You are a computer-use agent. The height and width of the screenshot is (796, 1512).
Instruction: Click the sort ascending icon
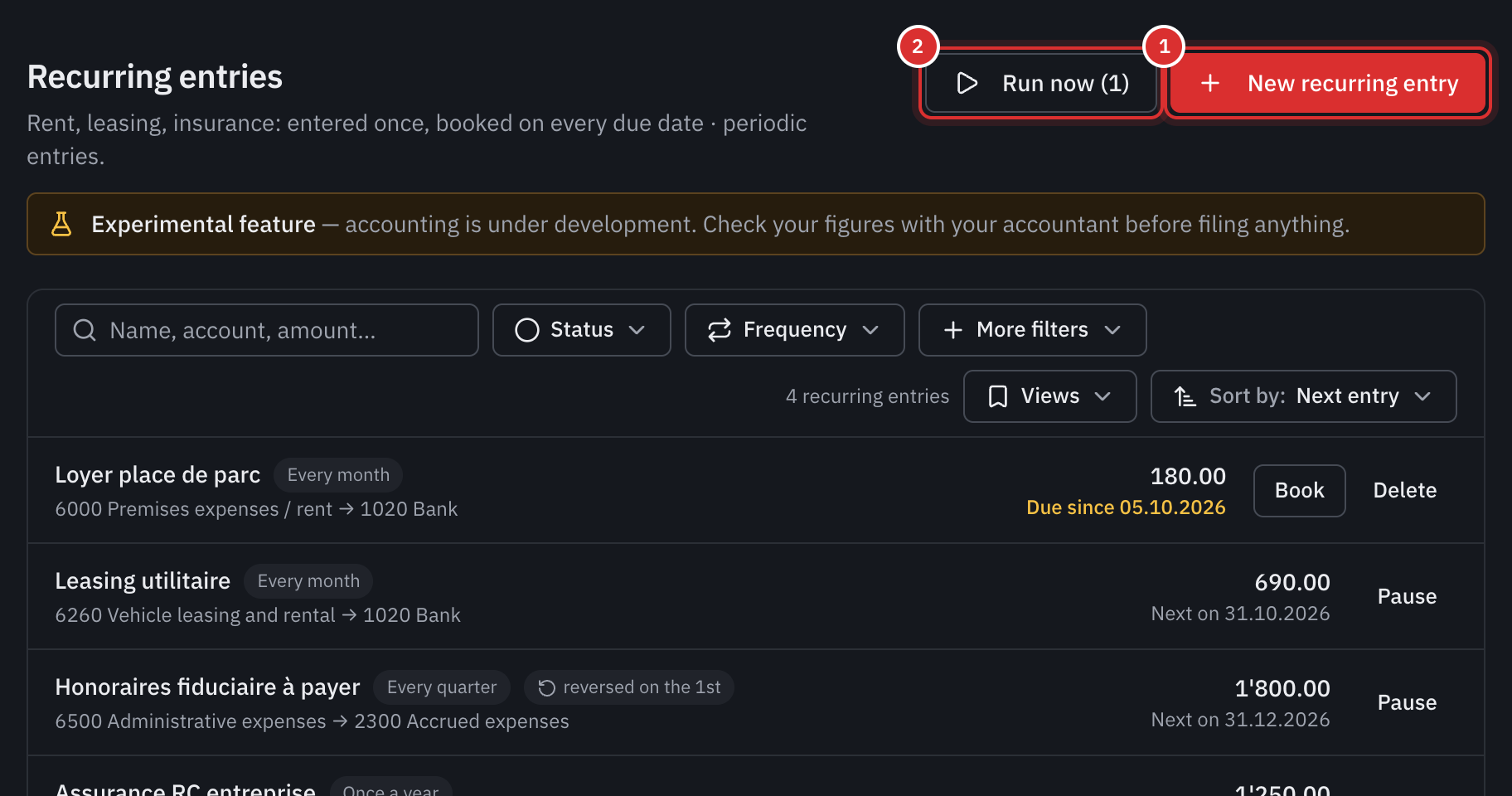click(x=1185, y=396)
